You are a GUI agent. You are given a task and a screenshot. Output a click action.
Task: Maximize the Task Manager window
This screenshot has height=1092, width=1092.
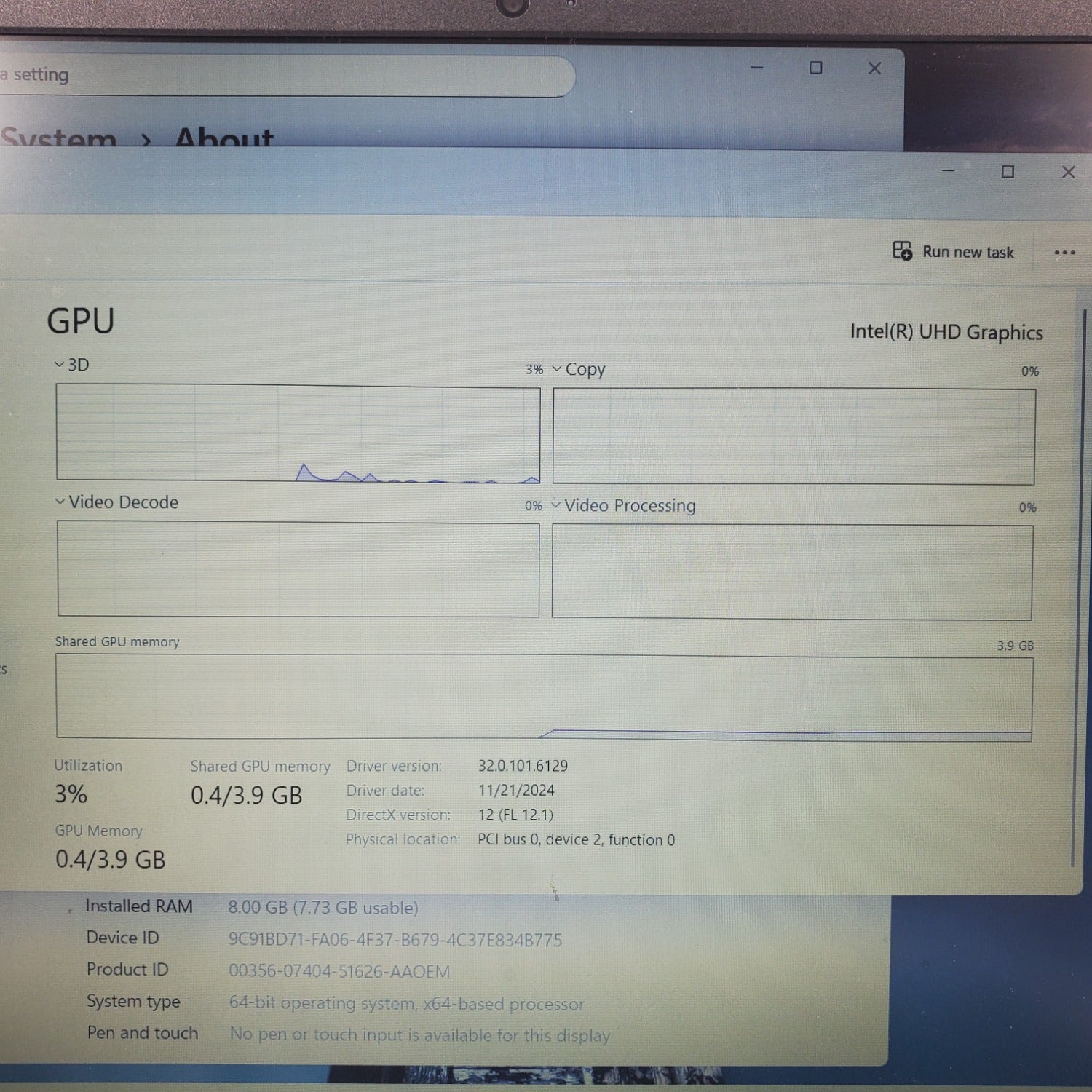[x=1008, y=172]
